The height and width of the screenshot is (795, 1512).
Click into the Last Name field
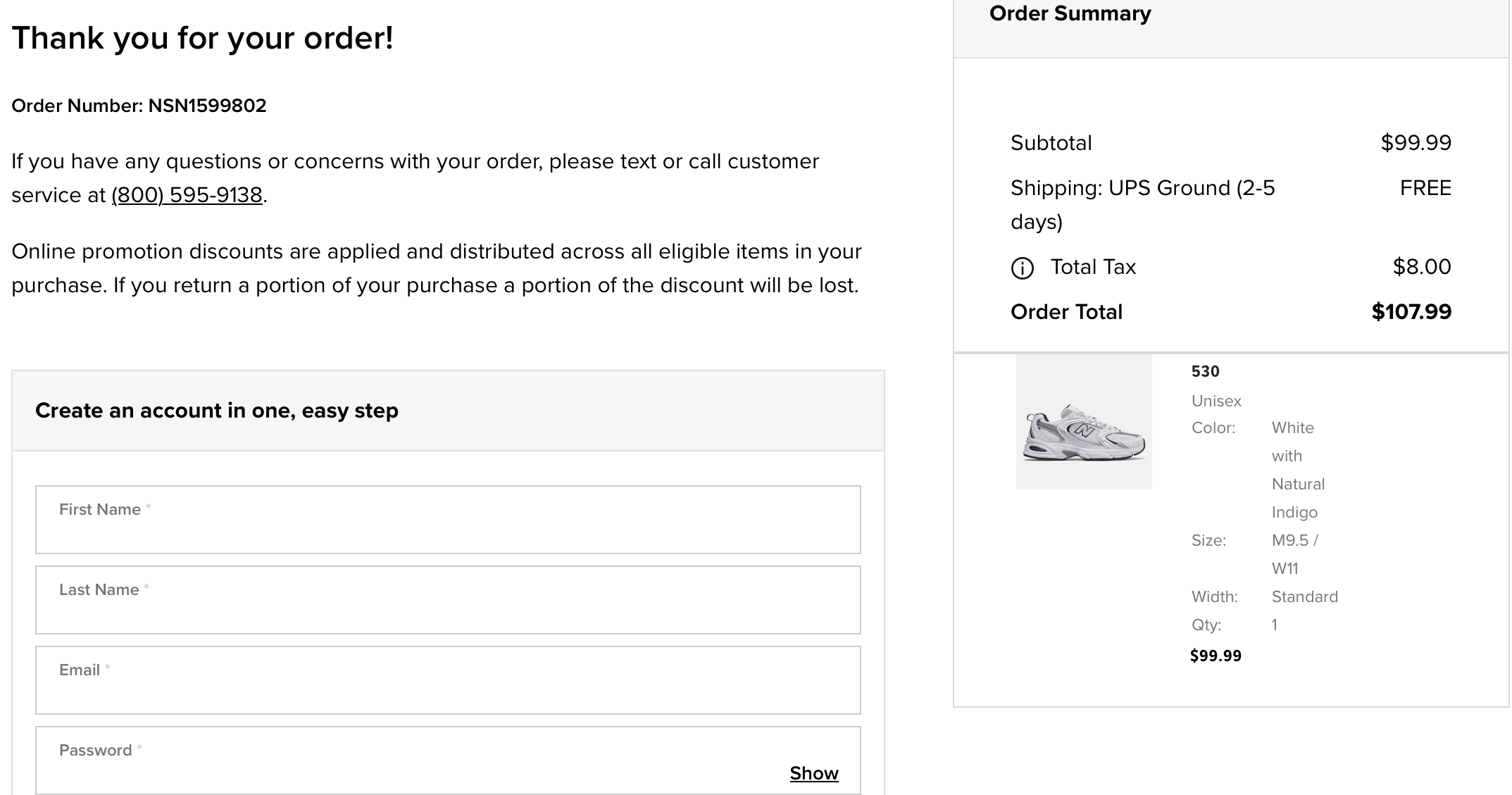pyautogui.click(x=448, y=600)
